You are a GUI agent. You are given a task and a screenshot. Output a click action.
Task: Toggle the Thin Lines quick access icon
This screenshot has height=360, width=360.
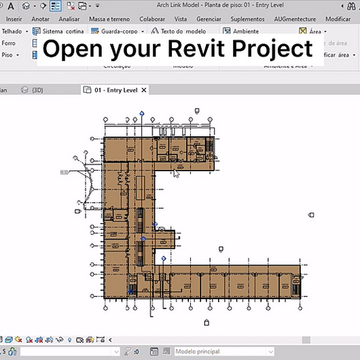tap(56, 6)
